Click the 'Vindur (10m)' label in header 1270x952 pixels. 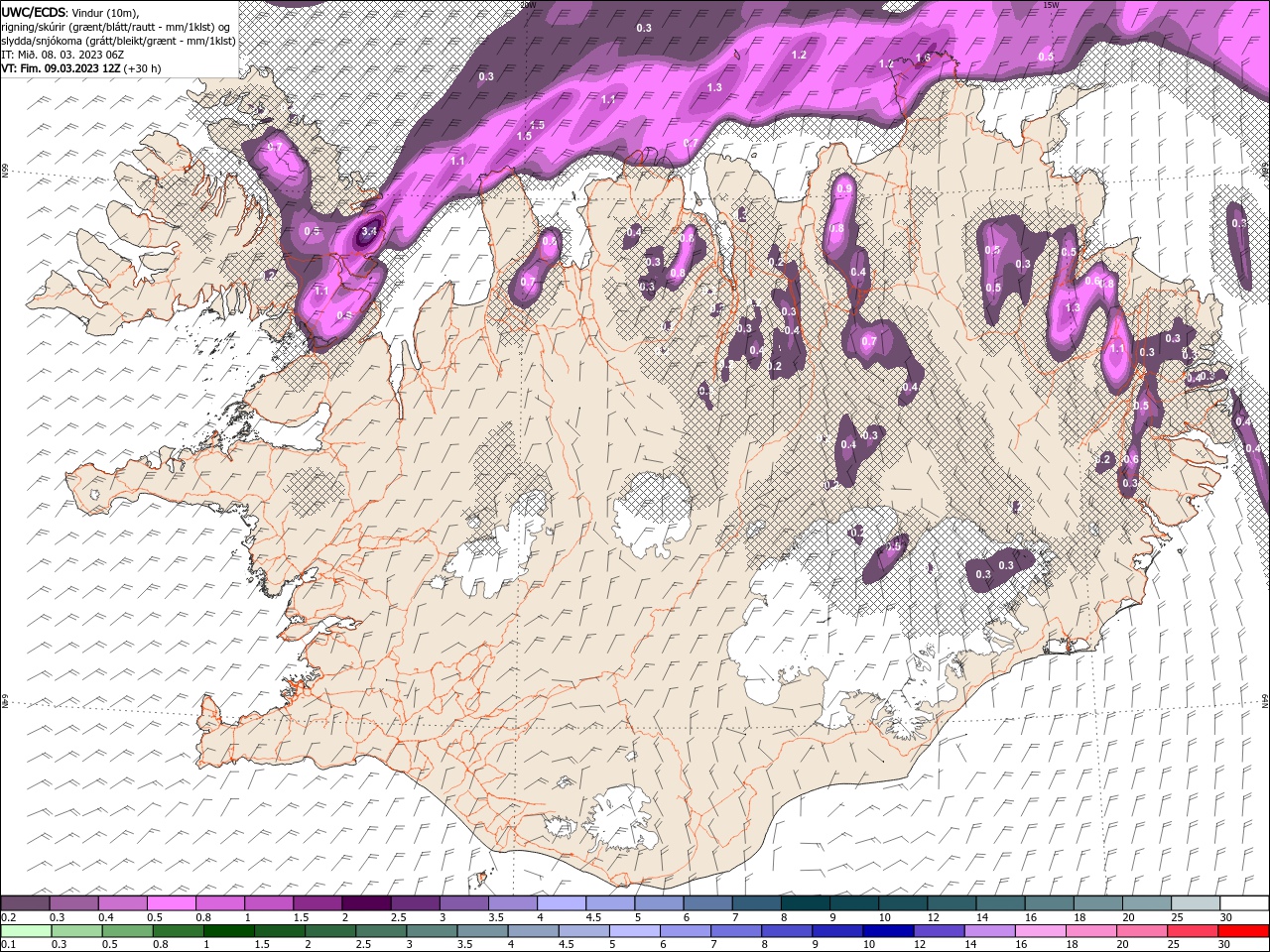107,12
